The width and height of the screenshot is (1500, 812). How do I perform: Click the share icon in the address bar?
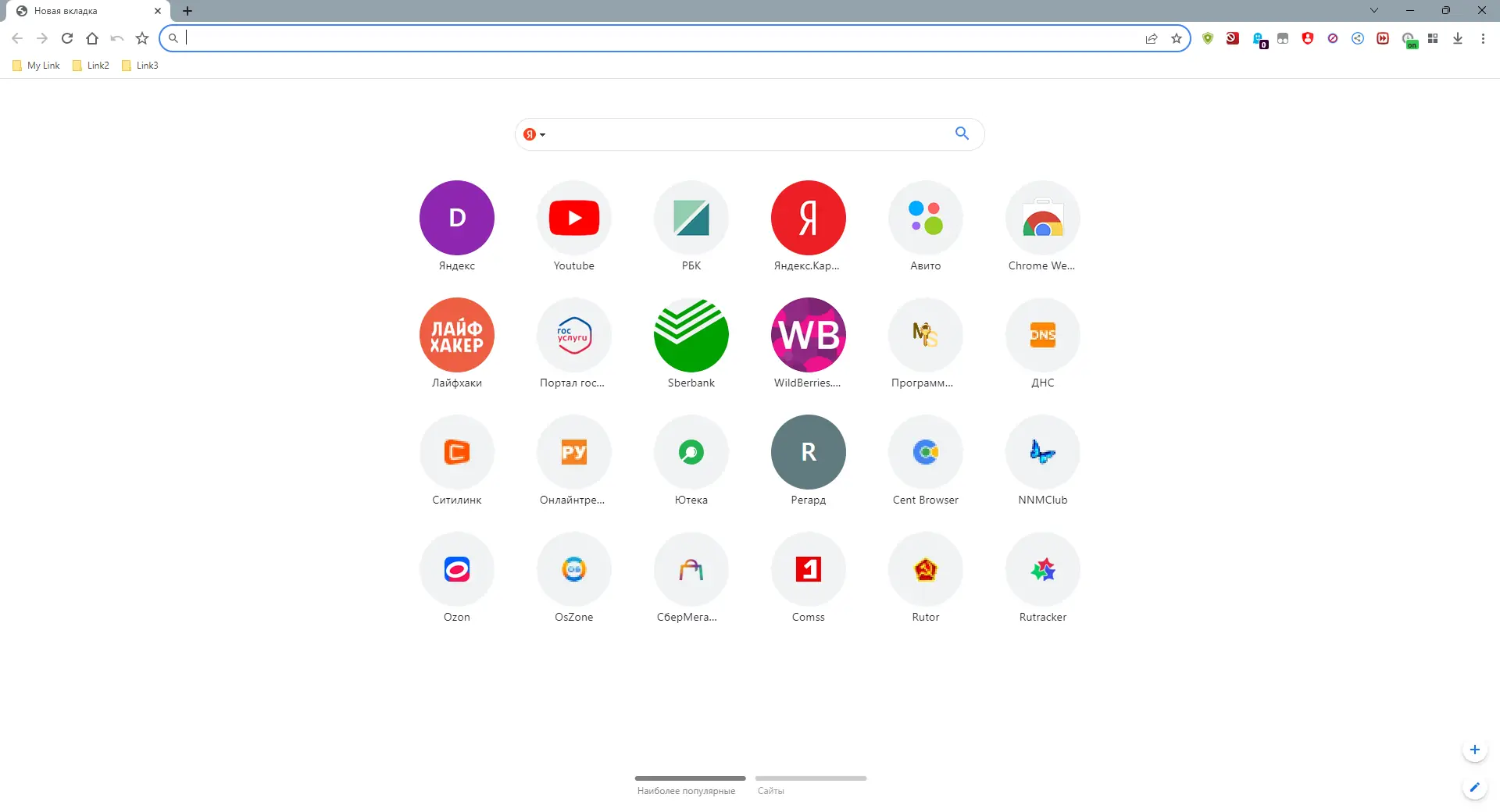[1152, 38]
